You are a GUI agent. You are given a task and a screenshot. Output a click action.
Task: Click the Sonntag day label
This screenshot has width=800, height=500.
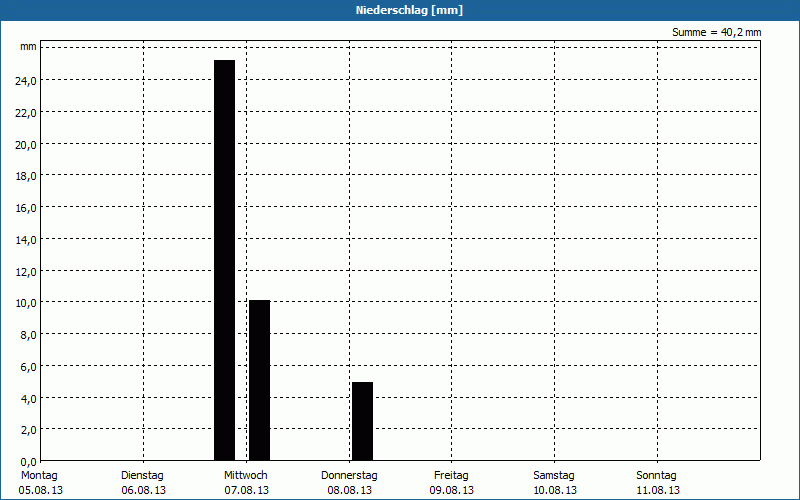point(656,476)
